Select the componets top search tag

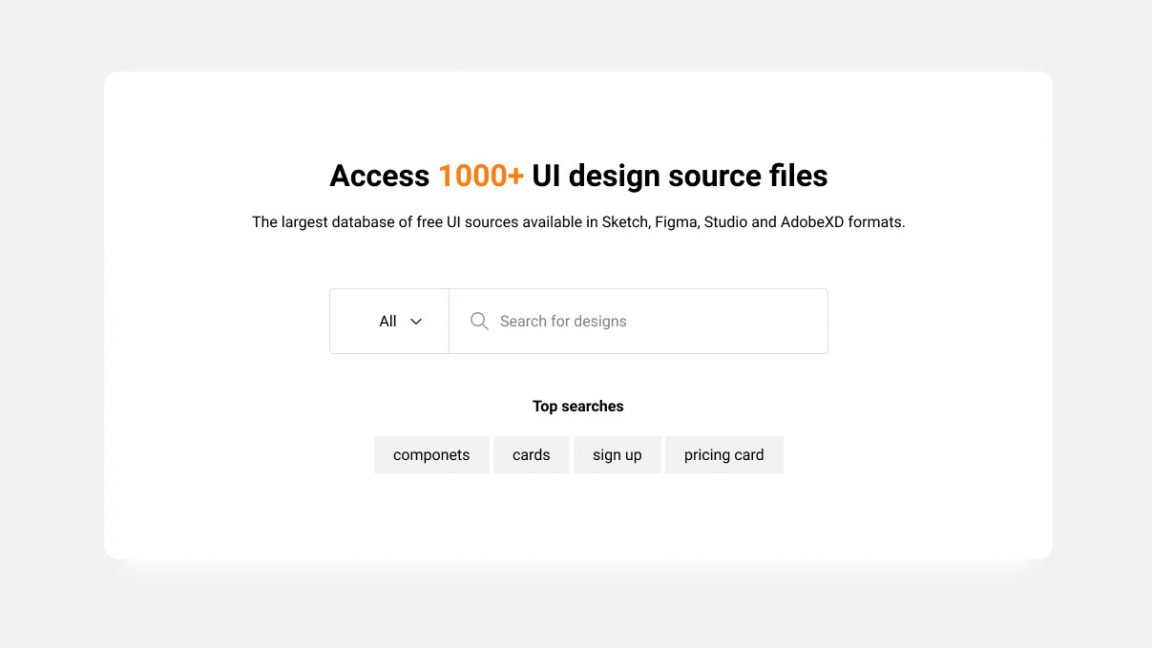coord(431,455)
